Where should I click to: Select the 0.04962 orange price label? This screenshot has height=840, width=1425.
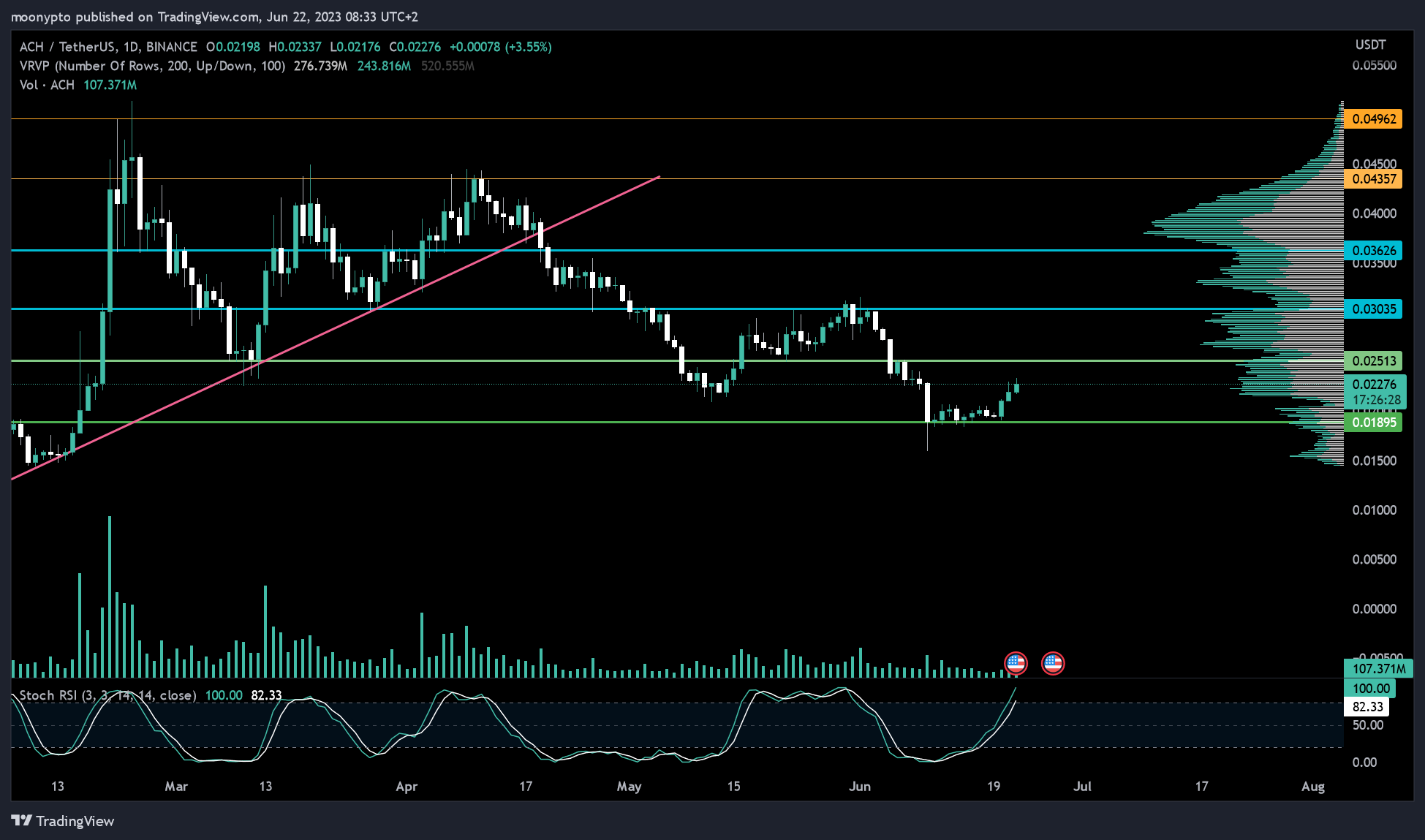click(1373, 119)
